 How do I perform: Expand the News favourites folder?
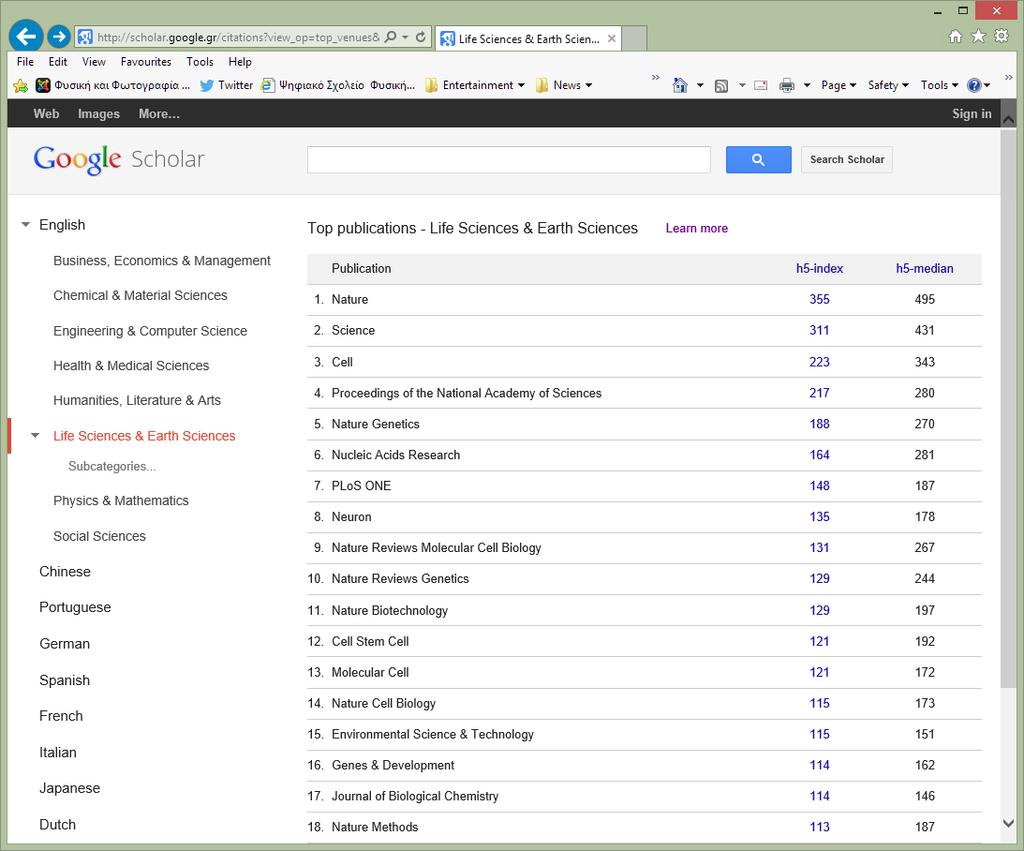[x=564, y=85]
